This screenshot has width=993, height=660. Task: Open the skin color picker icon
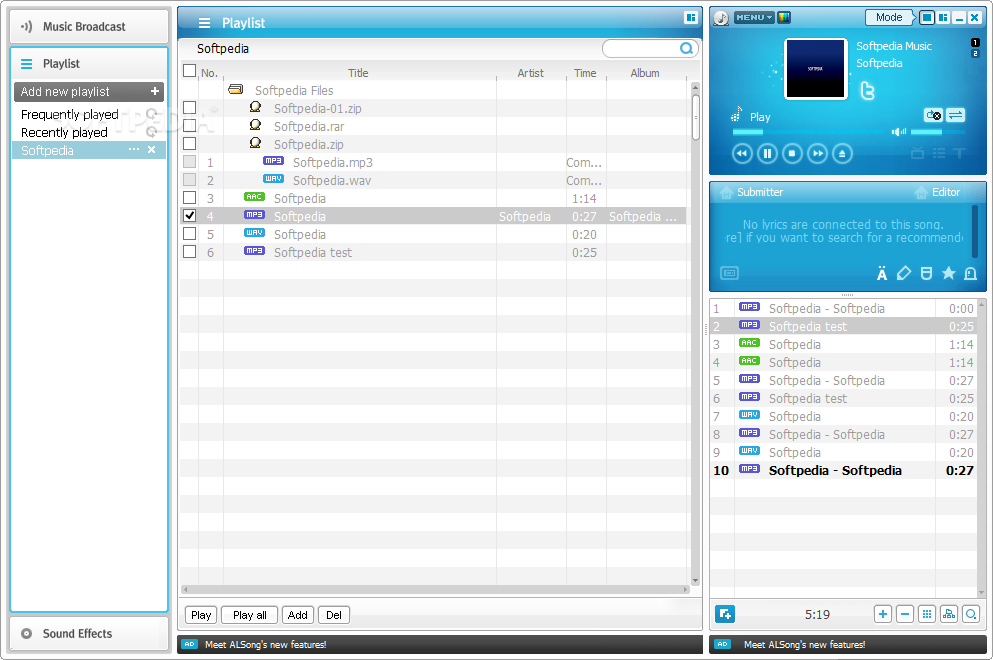coord(784,18)
